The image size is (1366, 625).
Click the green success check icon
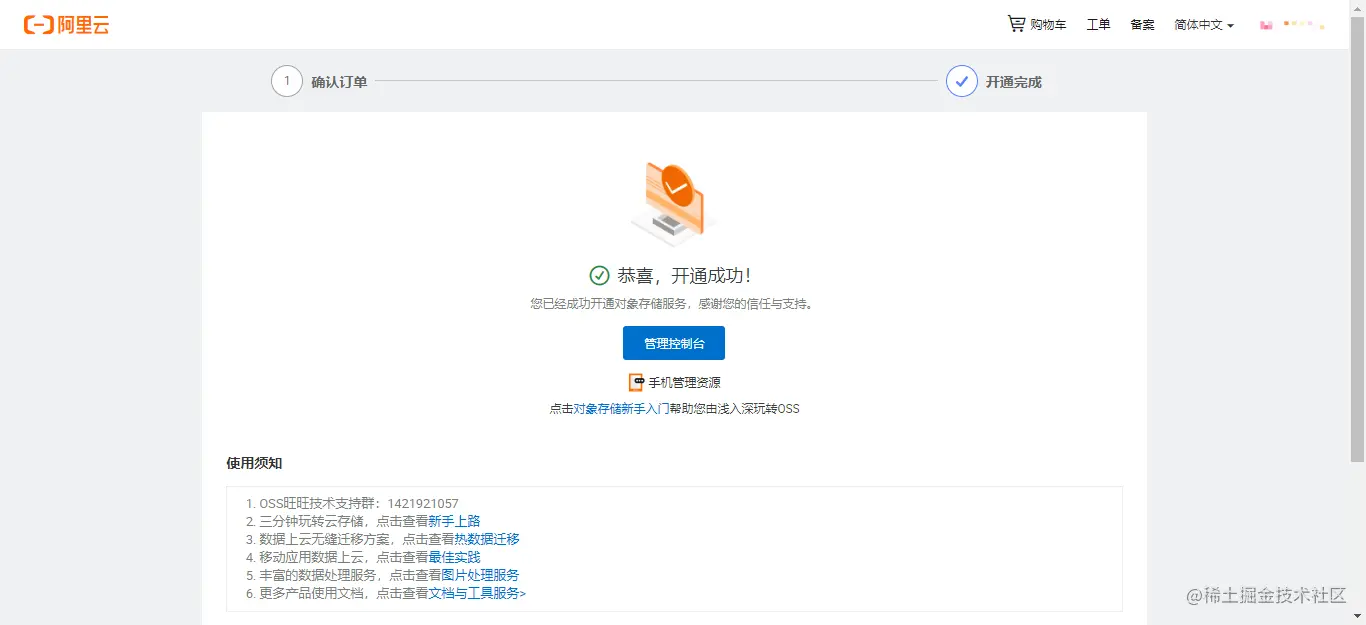[x=600, y=275]
